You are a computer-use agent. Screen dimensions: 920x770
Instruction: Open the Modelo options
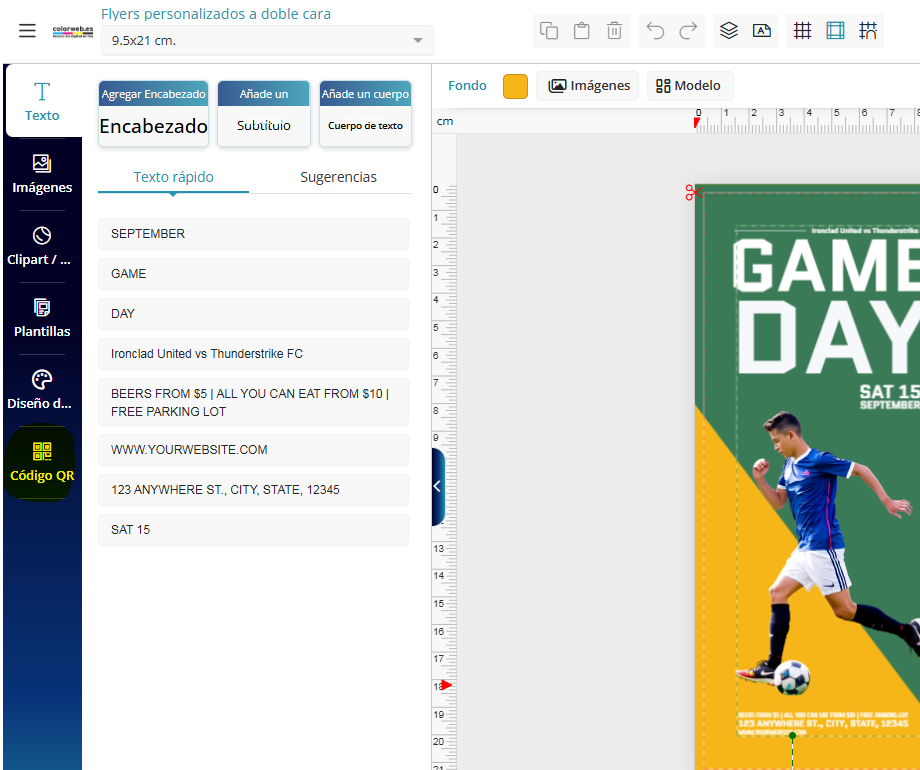[689, 86]
